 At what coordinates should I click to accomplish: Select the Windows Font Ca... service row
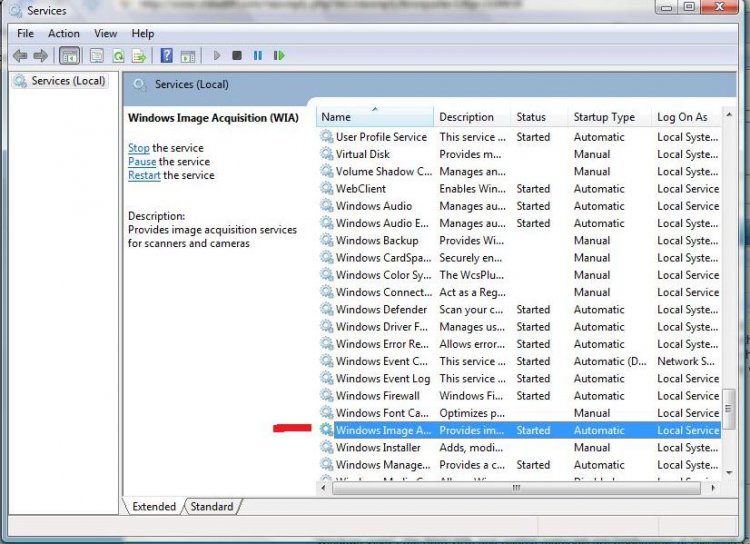pyautogui.click(x=519, y=412)
